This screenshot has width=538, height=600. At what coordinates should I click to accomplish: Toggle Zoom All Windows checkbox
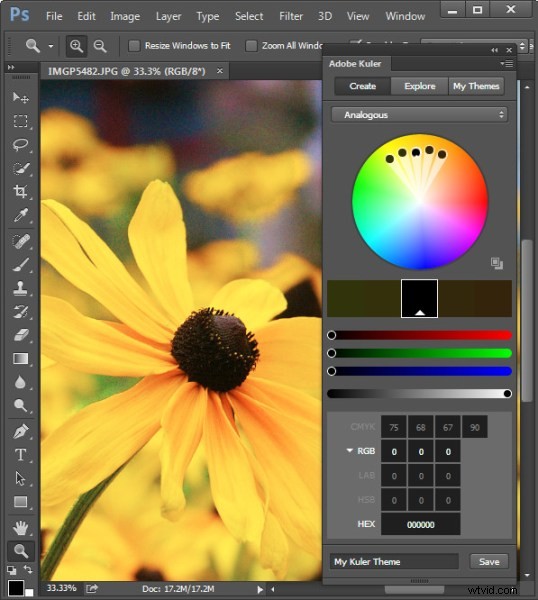[x=251, y=46]
